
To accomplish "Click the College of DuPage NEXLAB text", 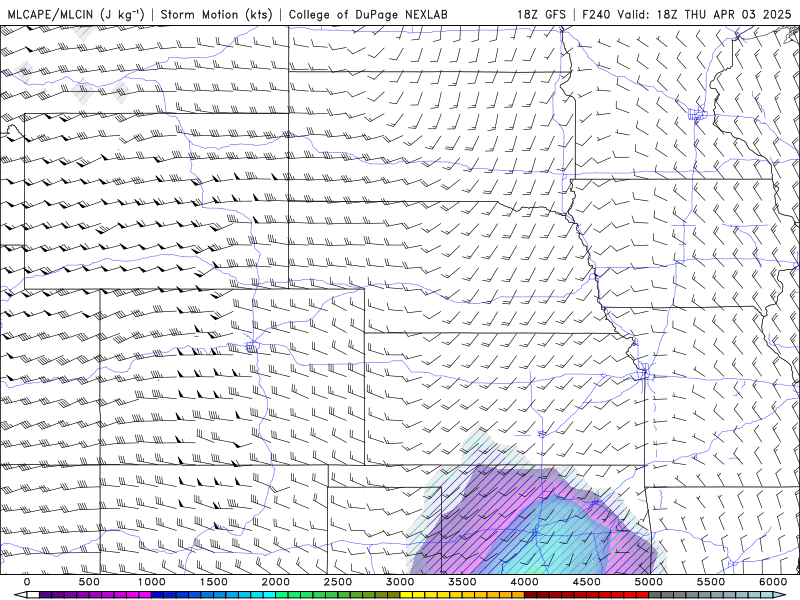I will [x=368, y=14].
